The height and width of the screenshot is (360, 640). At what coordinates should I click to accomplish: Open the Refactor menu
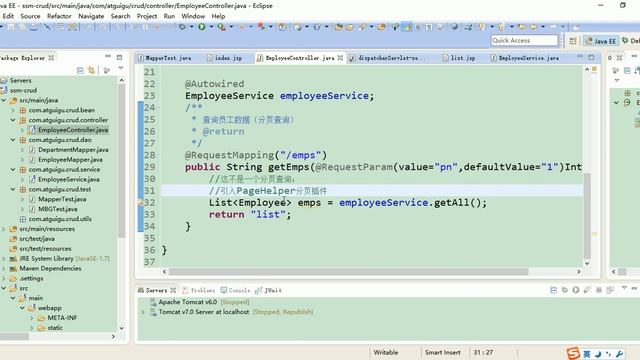59,16
